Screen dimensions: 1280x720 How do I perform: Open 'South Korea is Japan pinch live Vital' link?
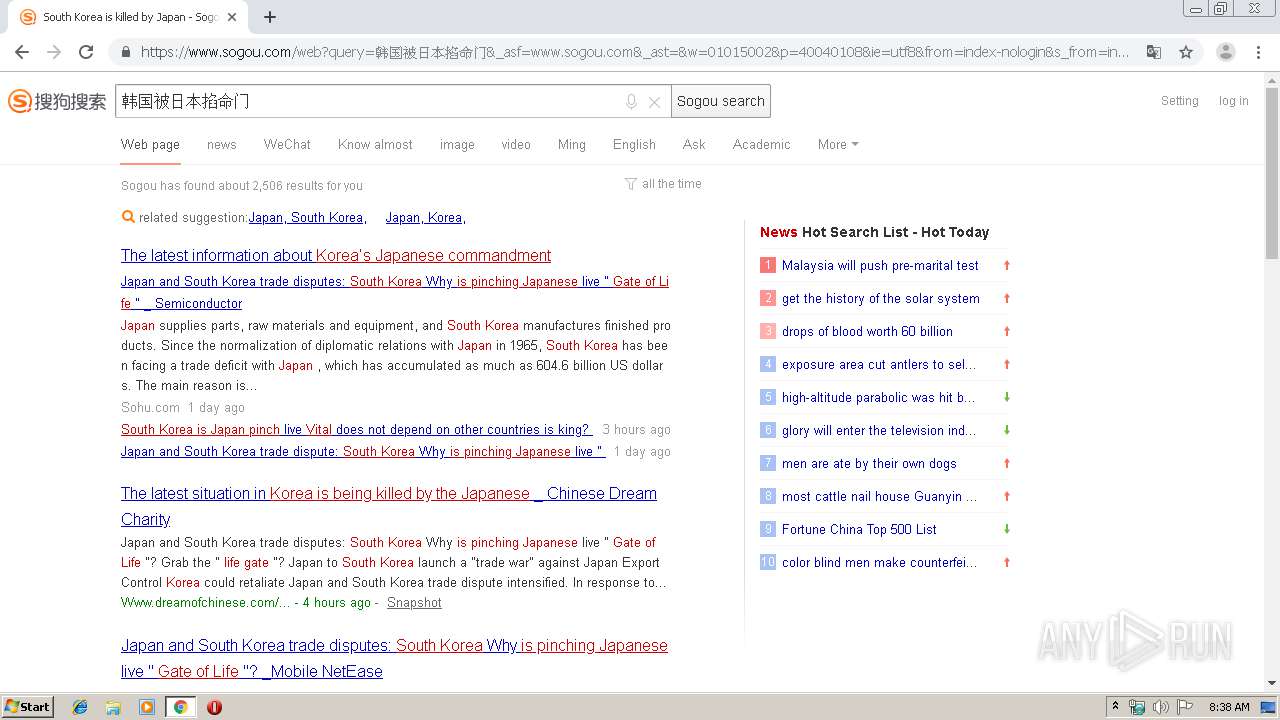click(356, 429)
